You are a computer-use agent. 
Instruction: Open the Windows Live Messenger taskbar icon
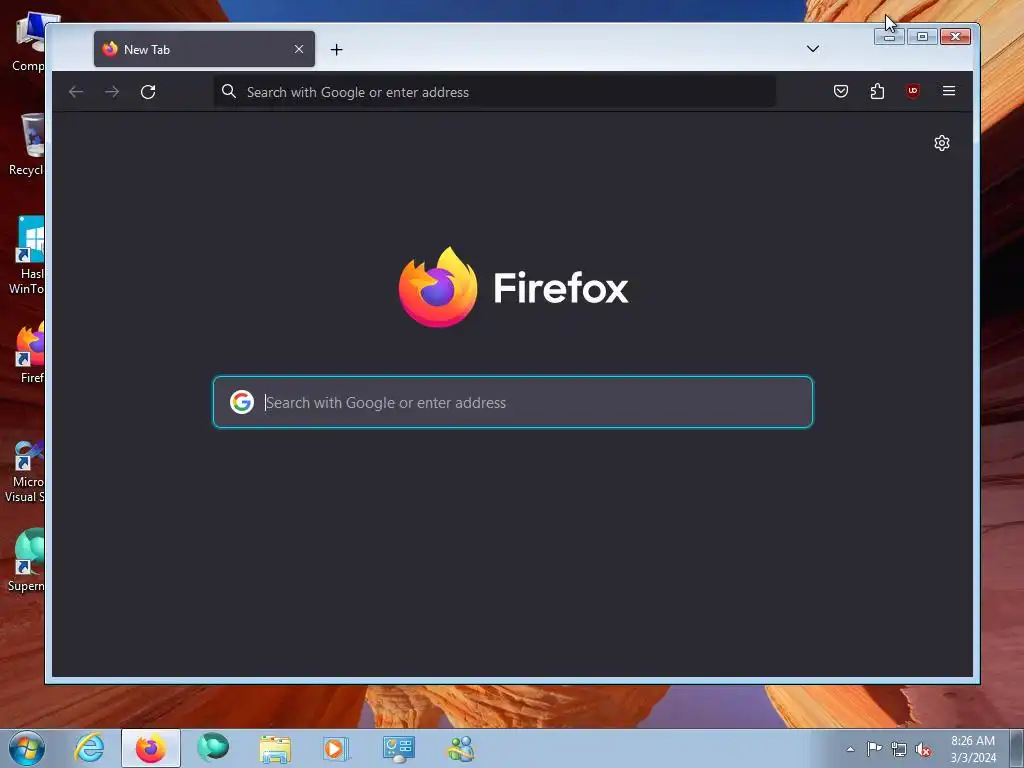click(460, 748)
